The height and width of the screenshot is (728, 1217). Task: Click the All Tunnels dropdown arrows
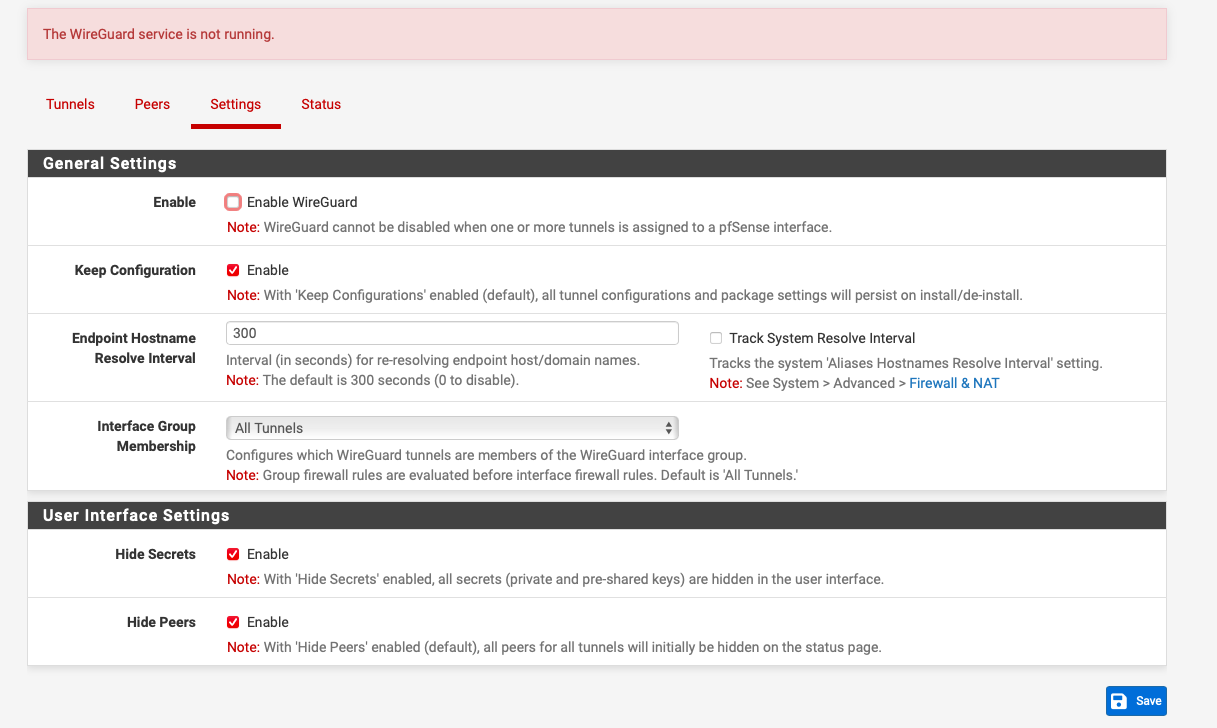coord(668,428)
